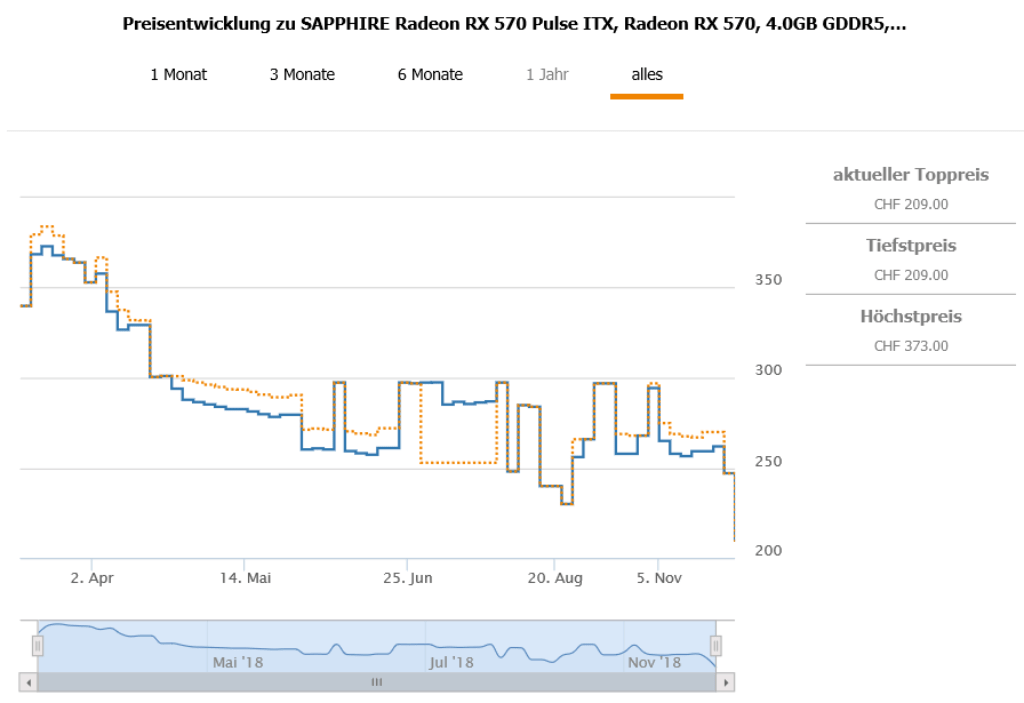Click the 25. Jun date on the x-axis
The width and height of the screenshot is (1024, 703).
(x=408, y=578)
